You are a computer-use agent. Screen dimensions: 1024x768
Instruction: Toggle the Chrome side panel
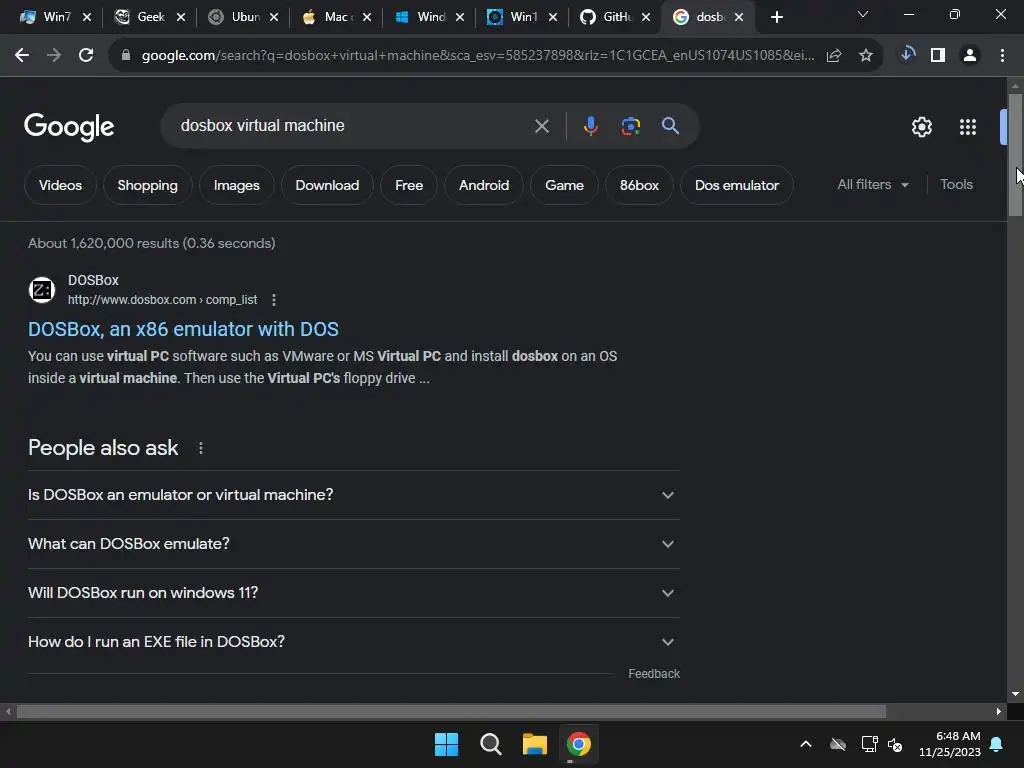[x=938, y=56]
